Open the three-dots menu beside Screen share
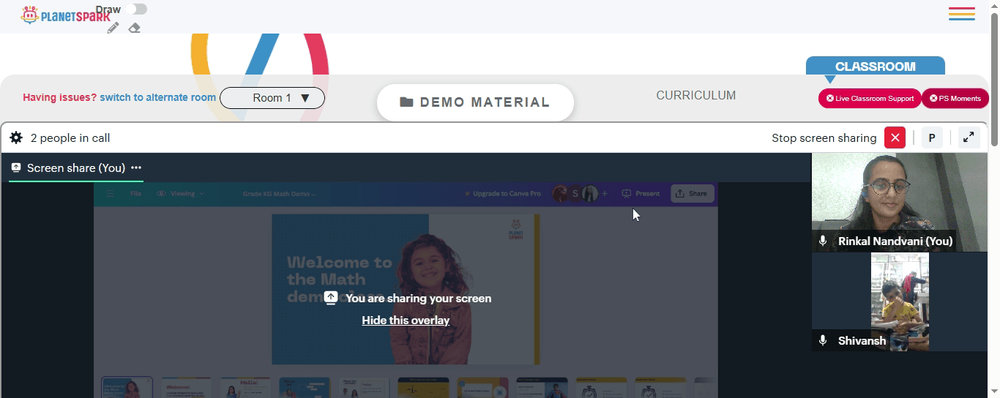 pos(136,168)
